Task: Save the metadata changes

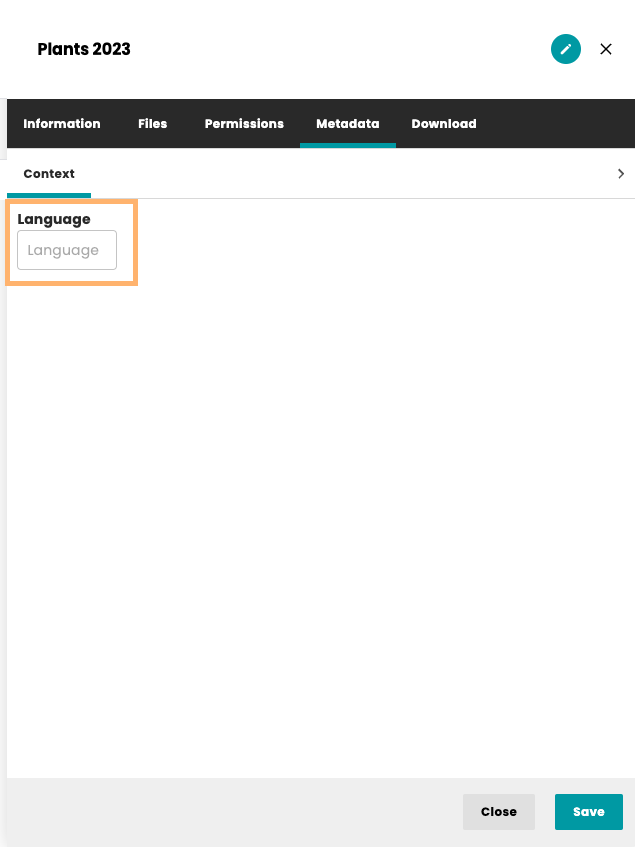Action: pyautogui.click(x=588, y=812)
